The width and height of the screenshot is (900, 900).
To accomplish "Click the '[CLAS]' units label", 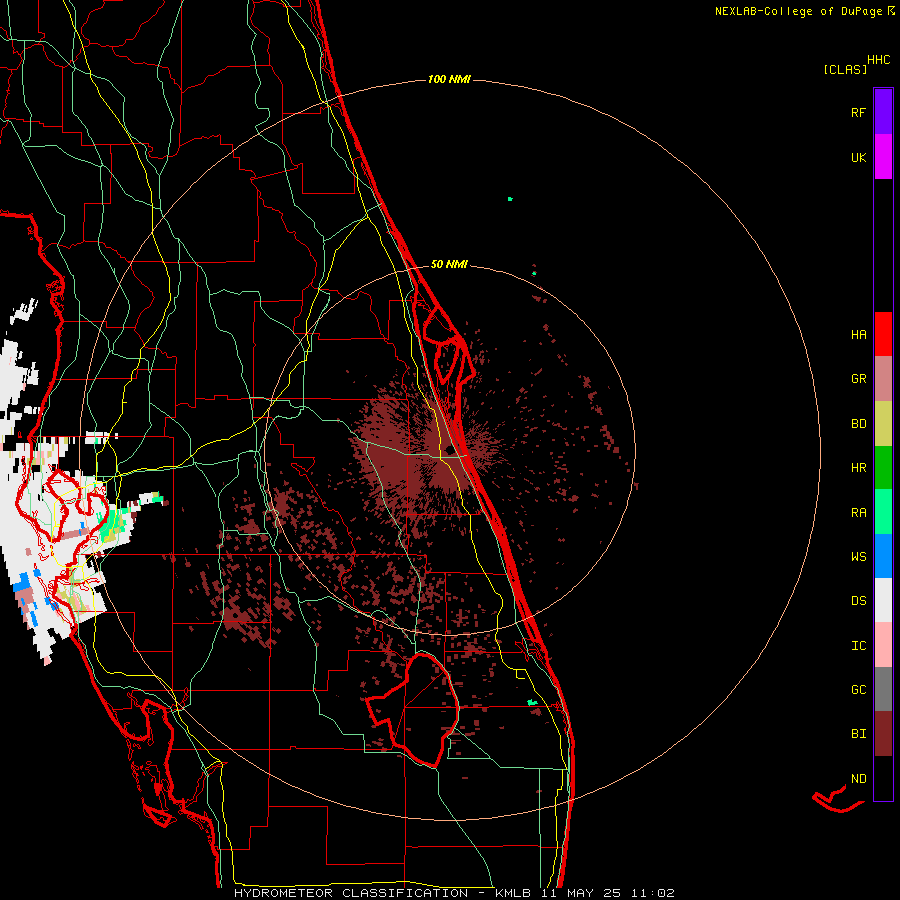I will [845, 70].
